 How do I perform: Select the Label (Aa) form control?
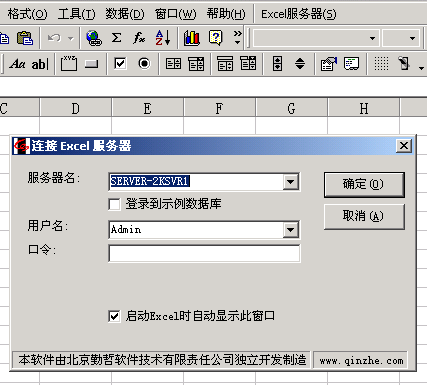pyautogui.click(x=17, y=64)
